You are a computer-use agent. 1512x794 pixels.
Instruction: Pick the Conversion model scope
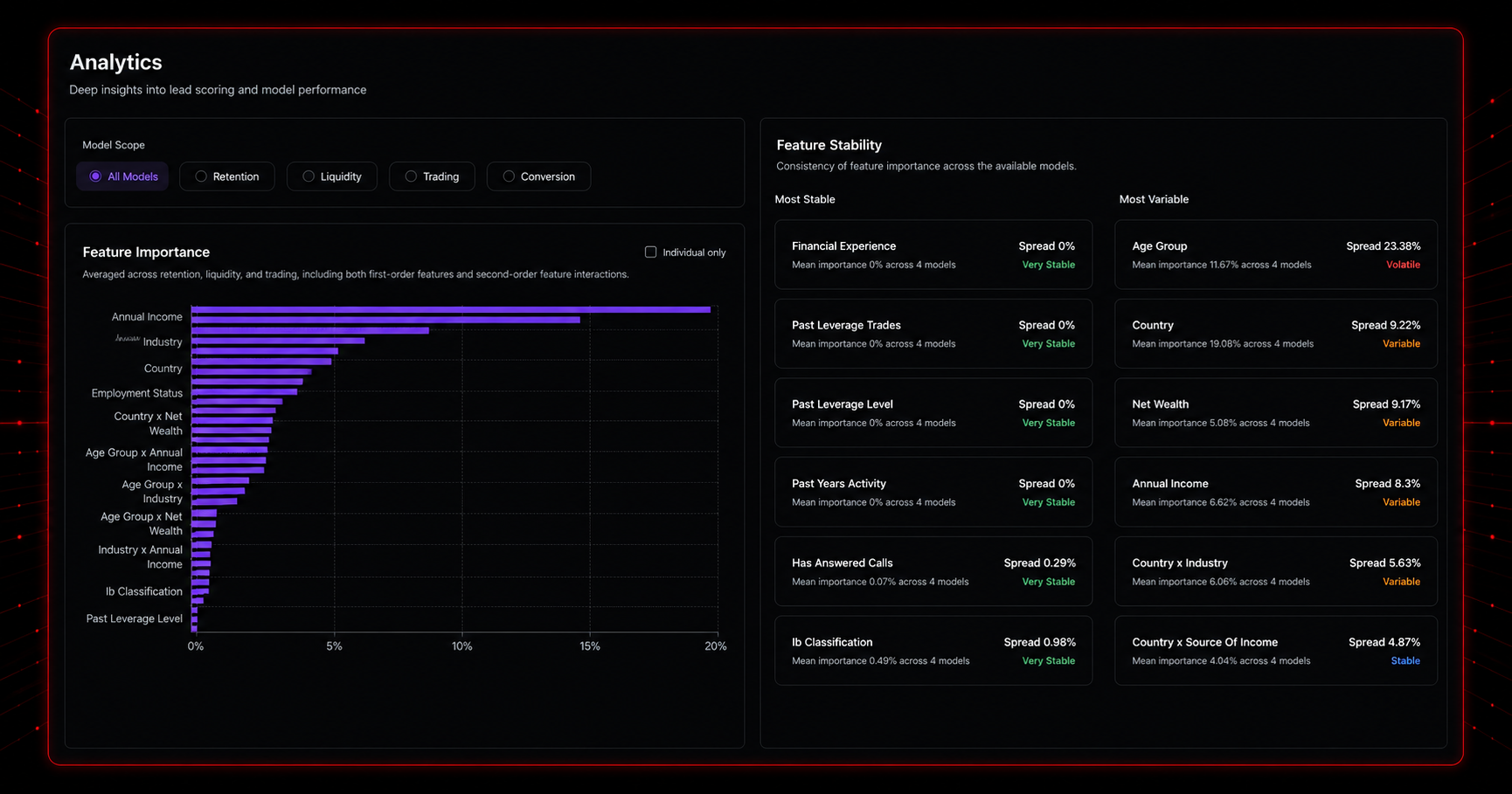pos(539,176)
